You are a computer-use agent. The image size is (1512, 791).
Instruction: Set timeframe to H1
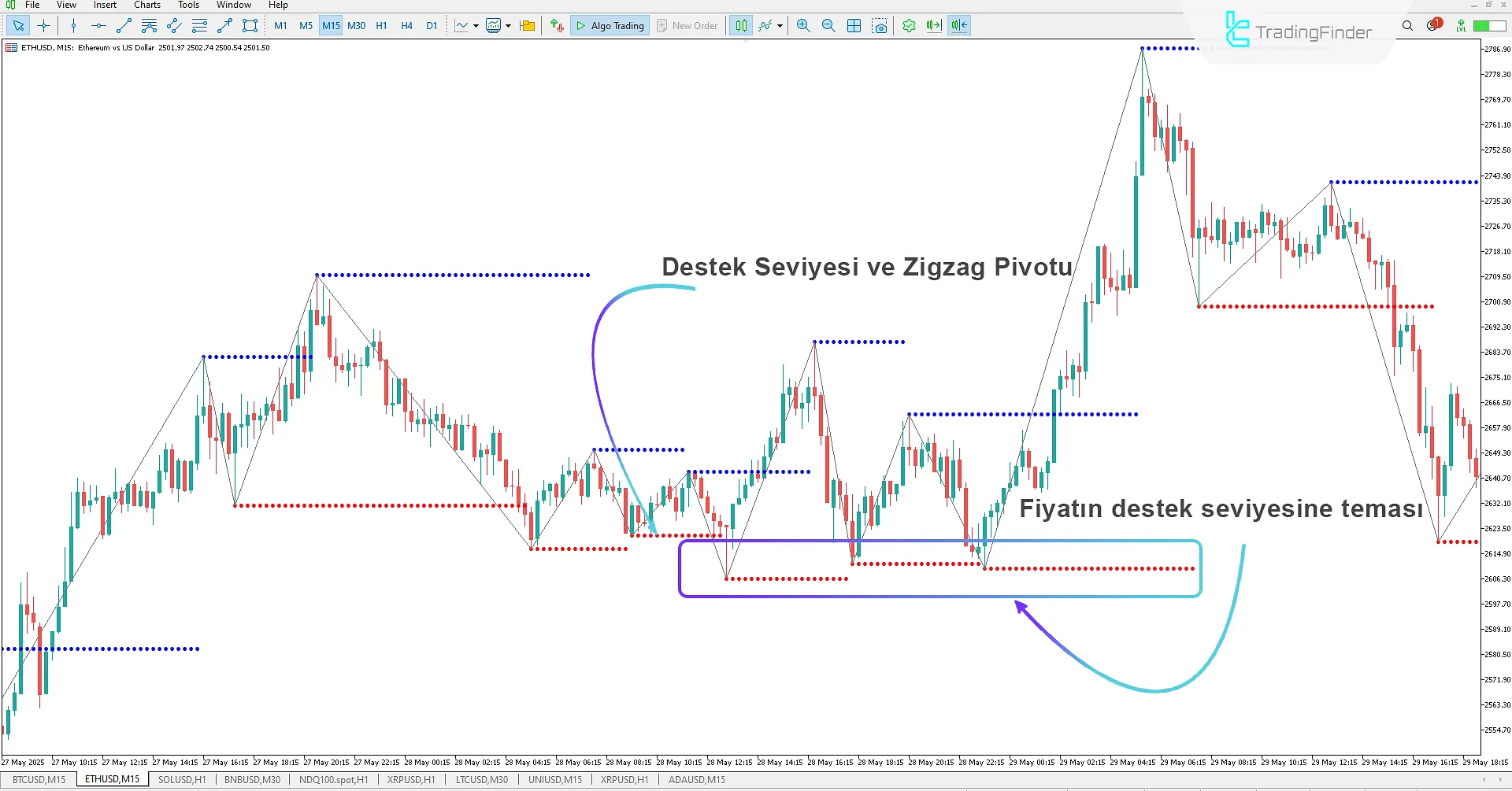pos(381,25)
